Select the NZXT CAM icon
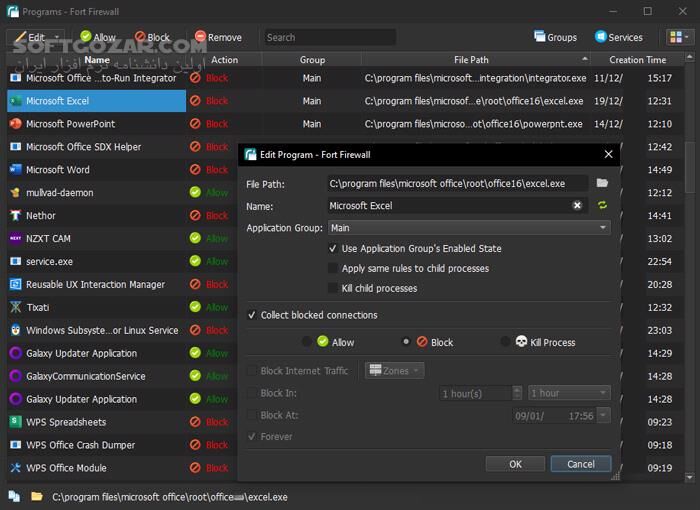700x510 pixels. click(x=16, y=238)
